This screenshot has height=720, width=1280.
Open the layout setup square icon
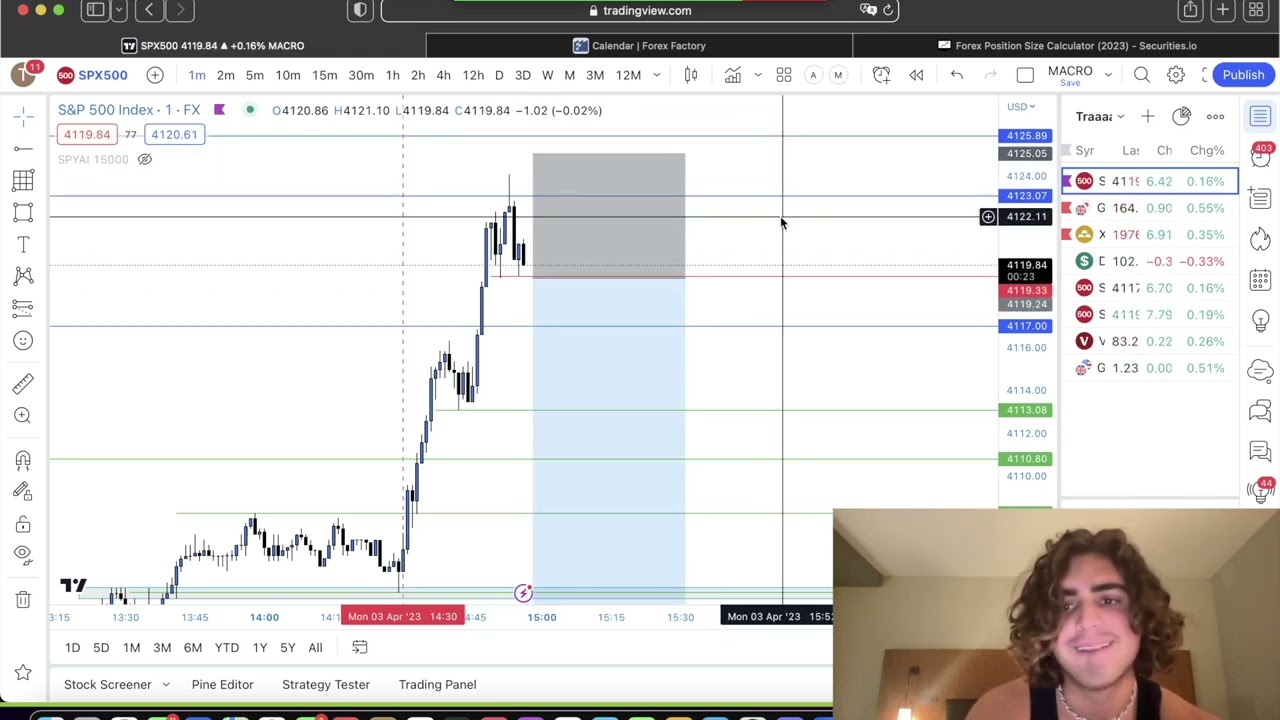tap(1025, 75)
